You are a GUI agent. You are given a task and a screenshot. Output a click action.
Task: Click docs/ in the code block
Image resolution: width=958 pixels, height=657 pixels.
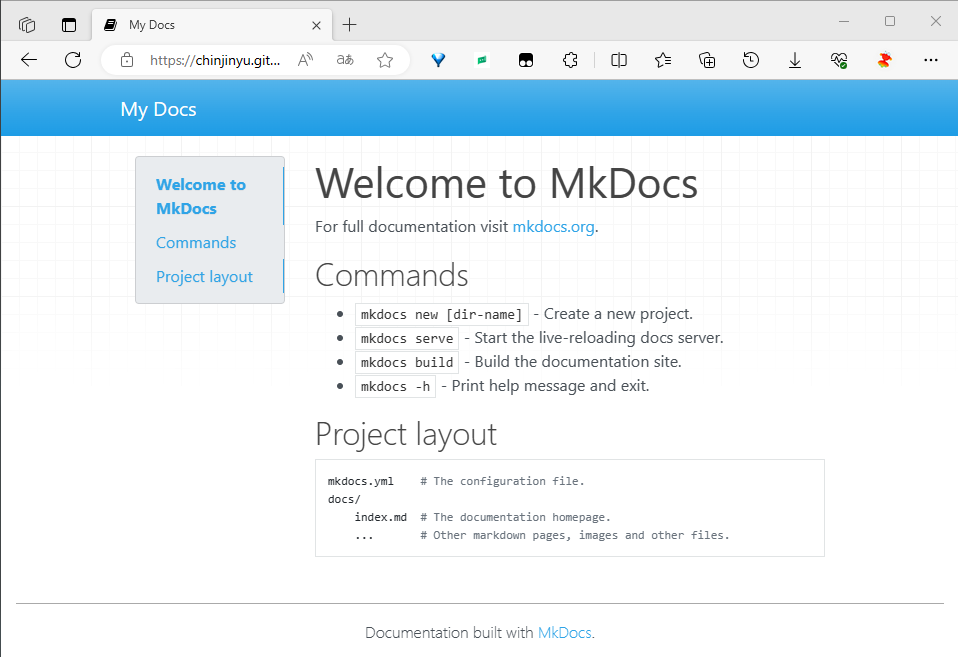pyautogui.click(x=344, y=499)
